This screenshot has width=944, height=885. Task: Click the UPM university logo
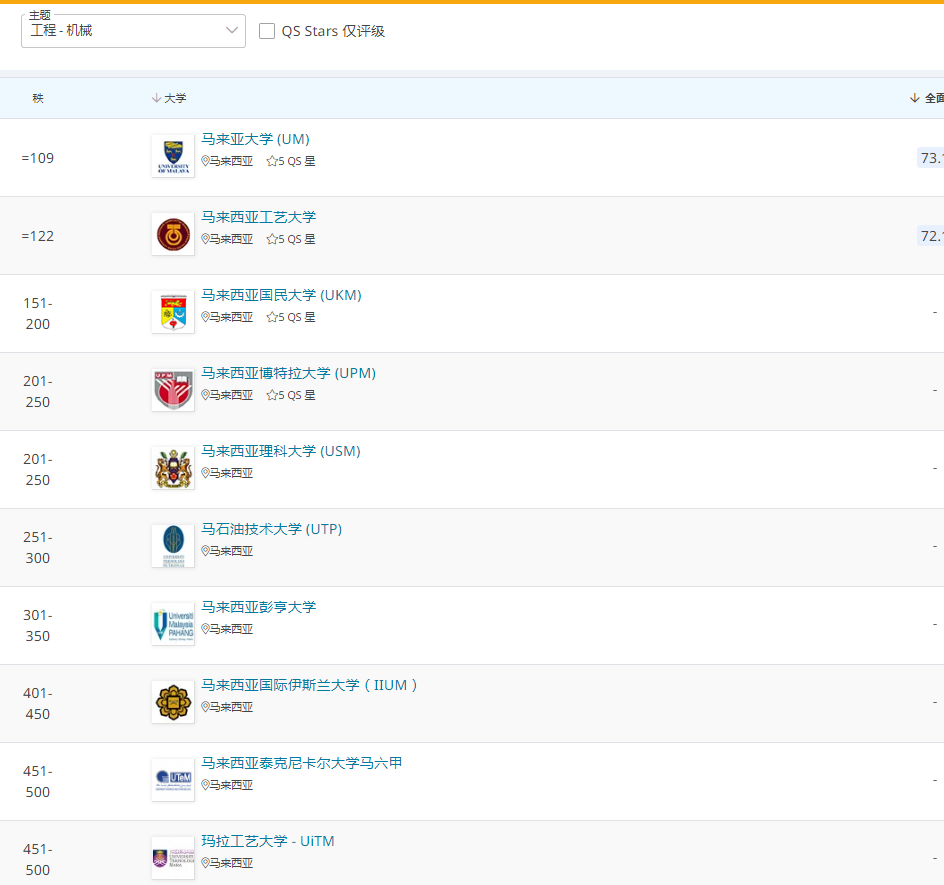[x=173, y=391]
